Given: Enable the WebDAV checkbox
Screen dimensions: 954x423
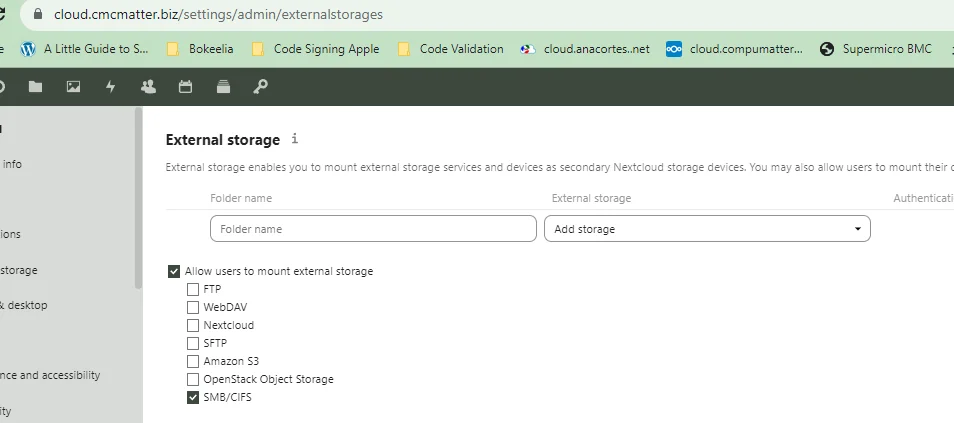Looking at the screenshot, I should coord(193,307).
